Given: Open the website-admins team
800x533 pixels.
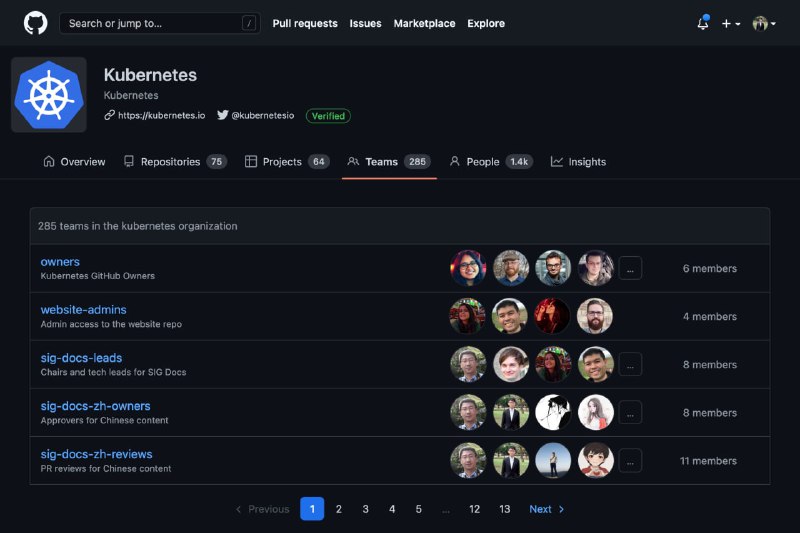Looking at the screenshot, I should tap(84, 310).
